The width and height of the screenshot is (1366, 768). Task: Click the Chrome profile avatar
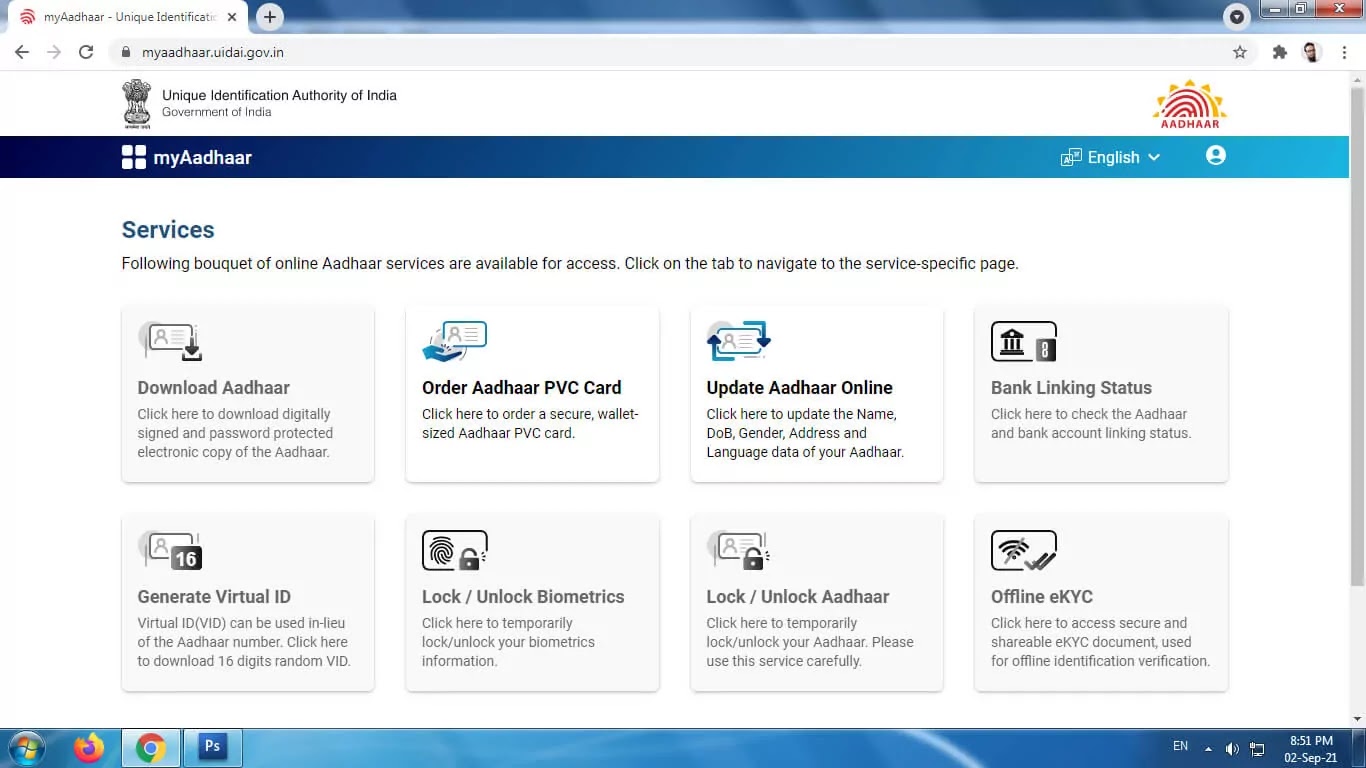pos(1312,52)
